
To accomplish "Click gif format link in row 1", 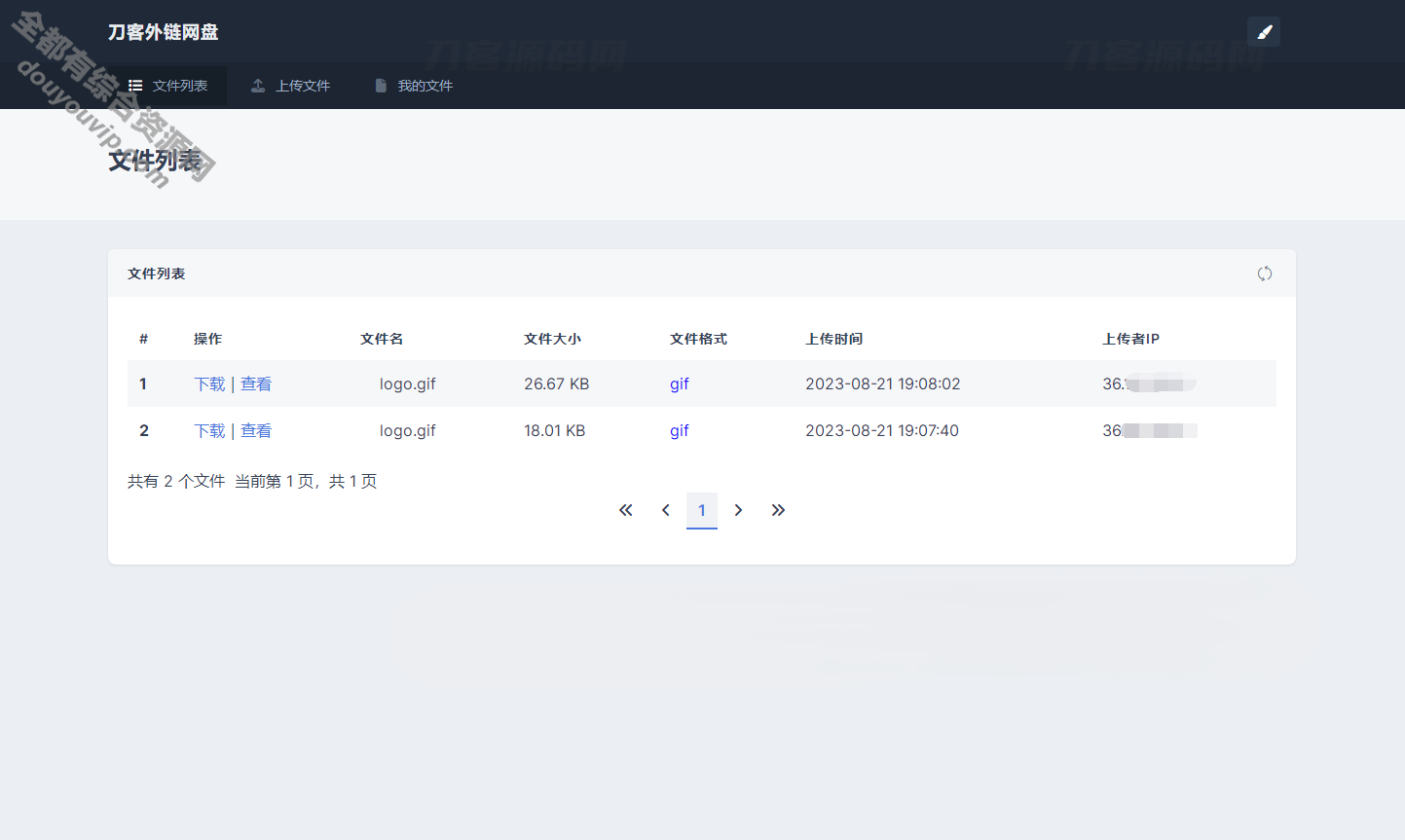I will point(679,384).
